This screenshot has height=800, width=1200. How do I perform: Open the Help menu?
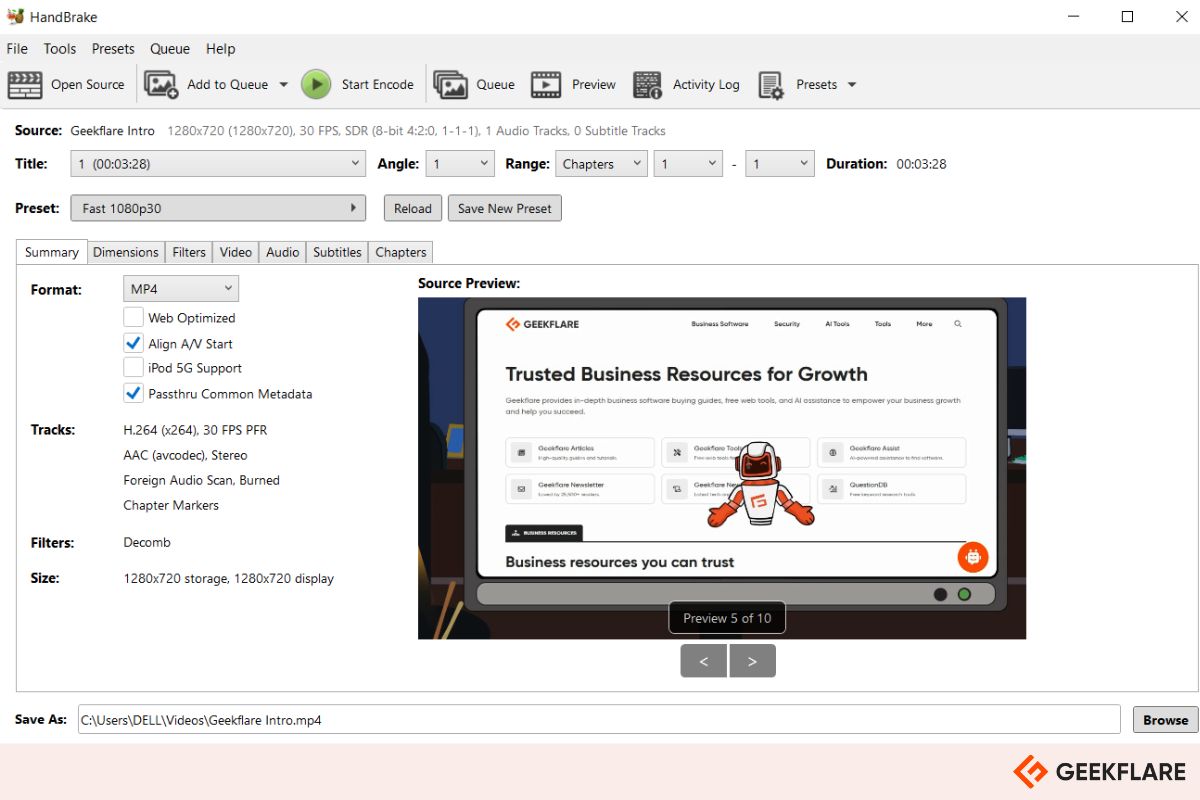(x=221, y=48)
